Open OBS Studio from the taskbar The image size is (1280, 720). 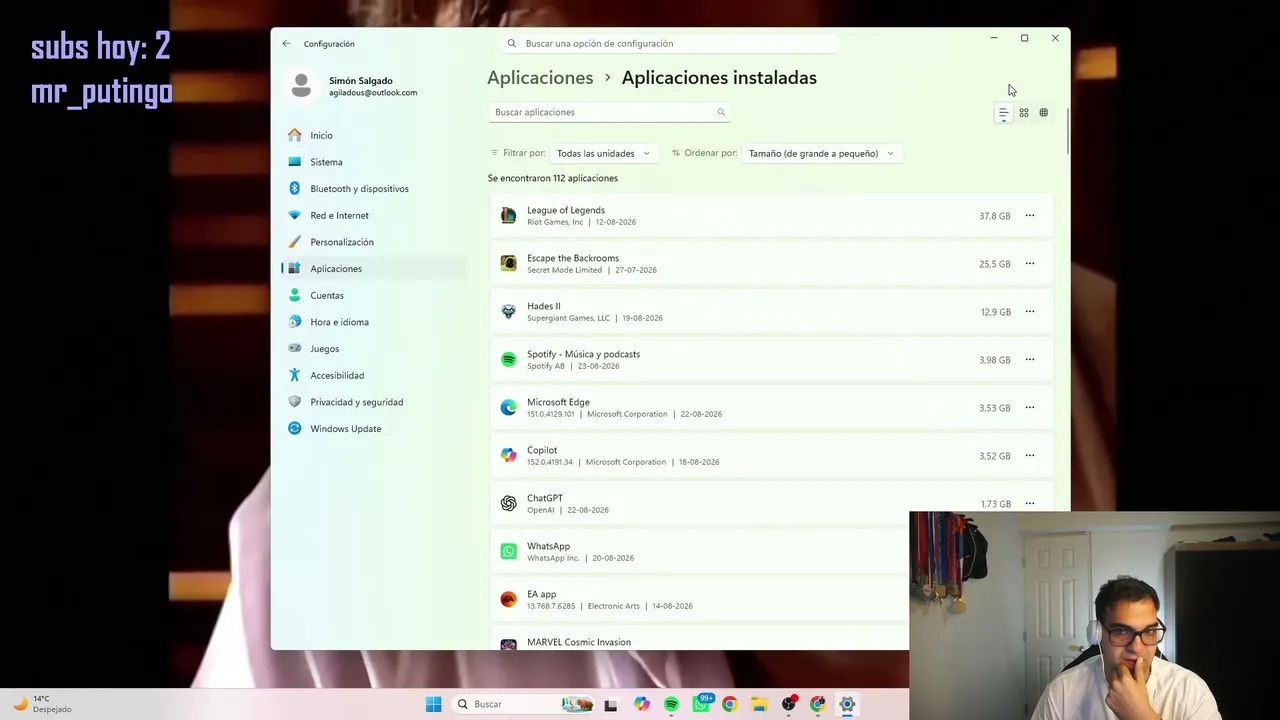[789, 704]
